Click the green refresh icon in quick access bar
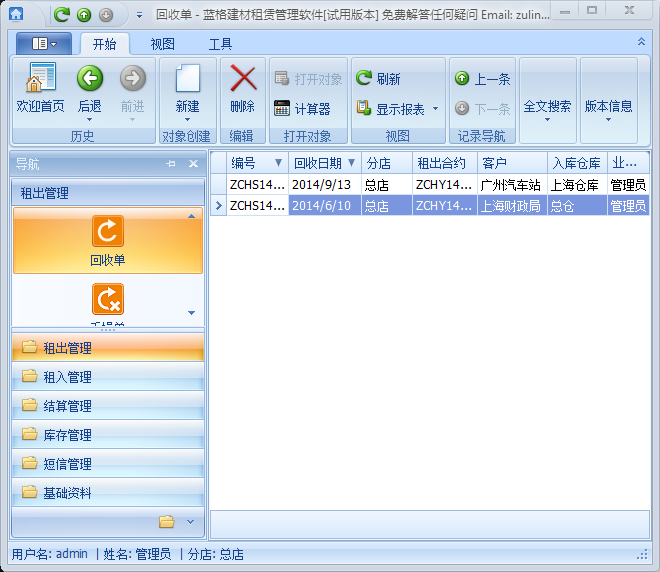The width and height of the screenshot is (660, 572). click(x=62, y=15)
